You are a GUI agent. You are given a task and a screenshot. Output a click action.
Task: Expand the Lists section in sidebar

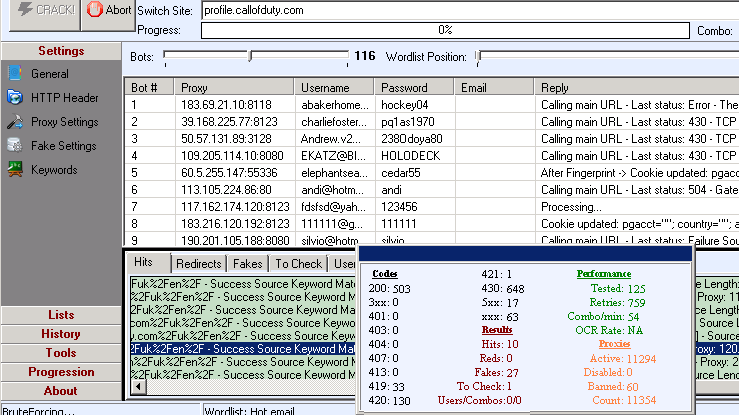tap(61, 315)
